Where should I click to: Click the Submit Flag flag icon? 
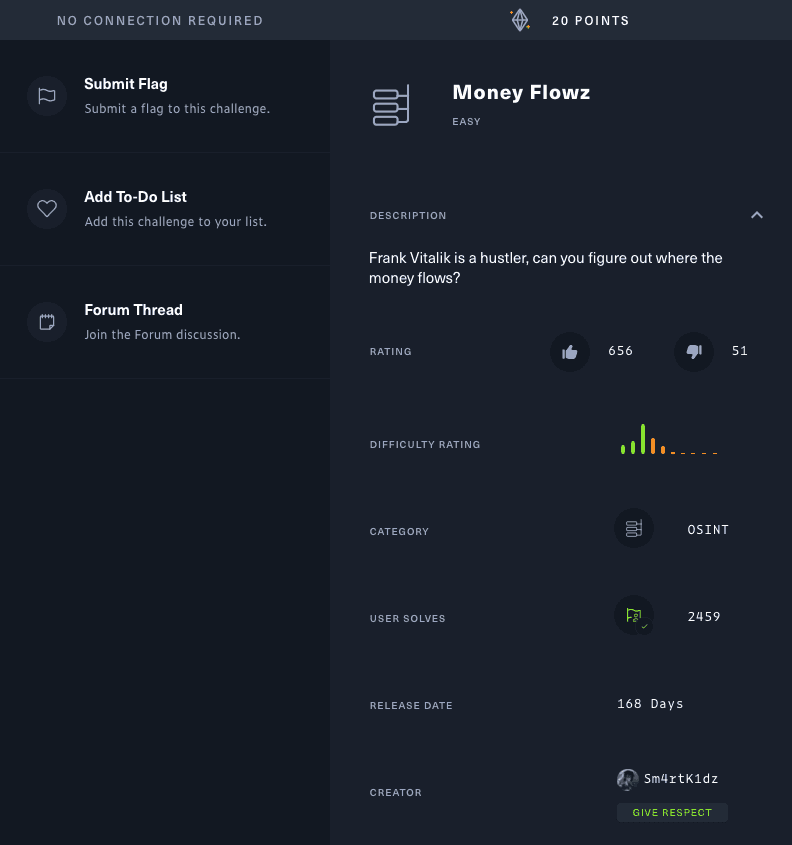[x=47, y=96]
